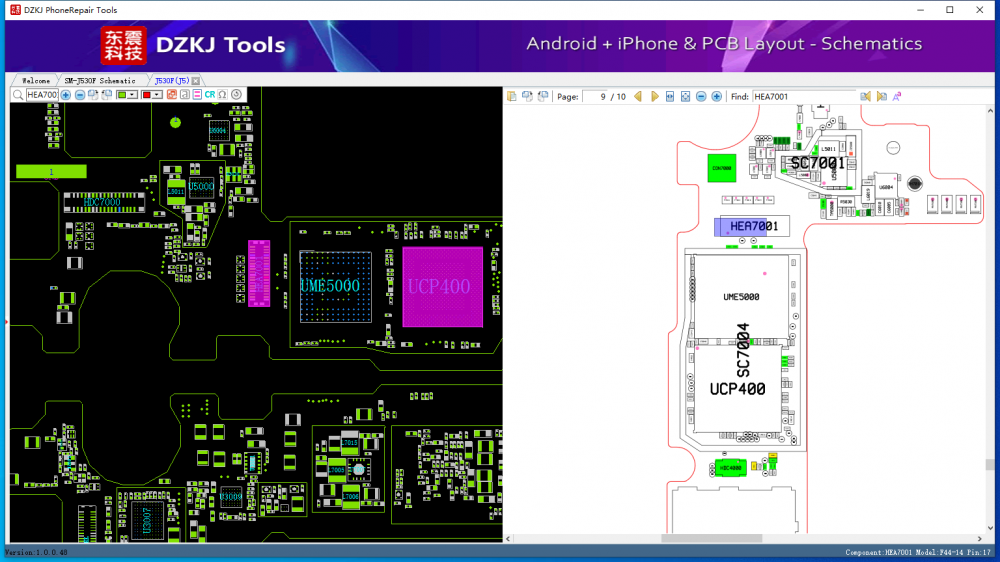Click the pink-striped list icon

[x=197, y=95]
